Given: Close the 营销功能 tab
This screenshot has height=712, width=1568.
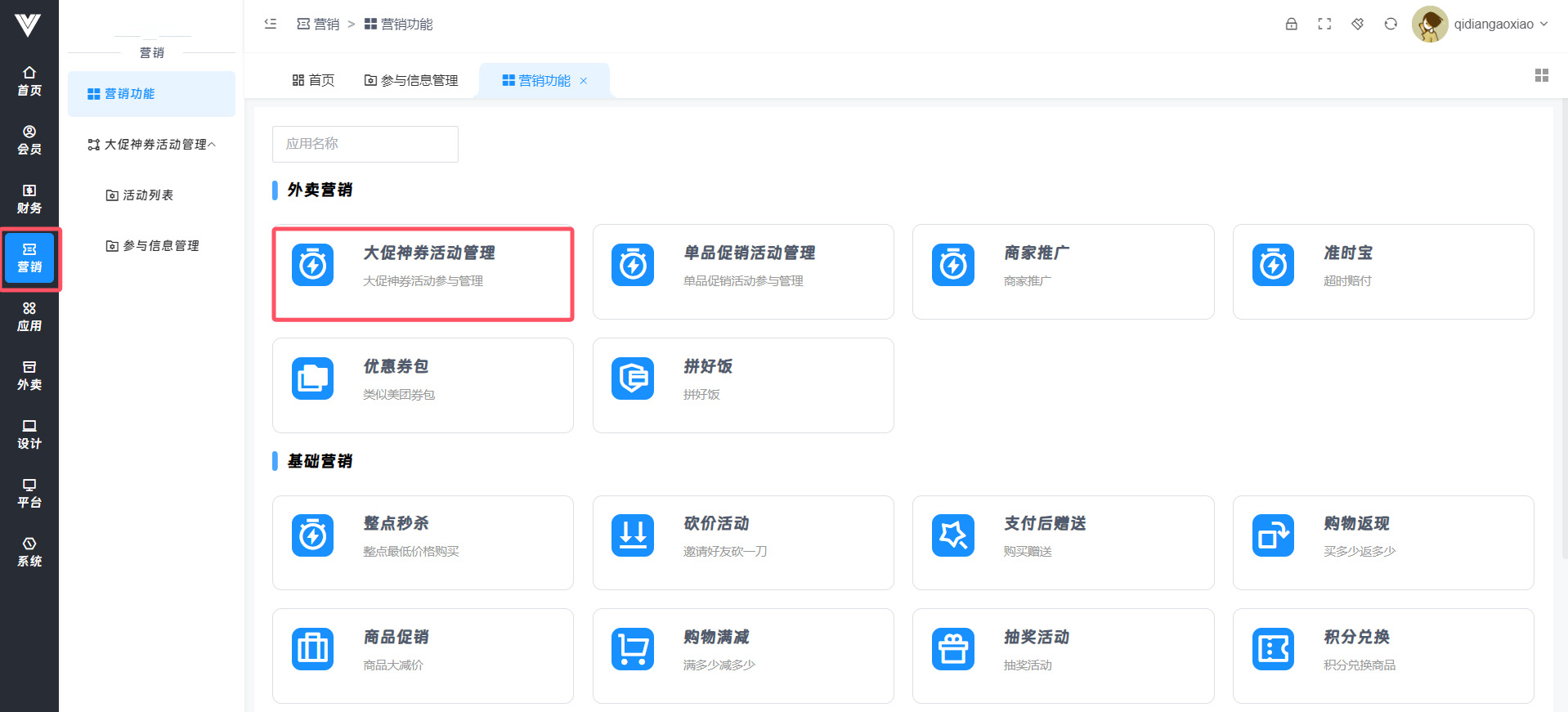Looking at the screenshot, I should tap(584, 80).
